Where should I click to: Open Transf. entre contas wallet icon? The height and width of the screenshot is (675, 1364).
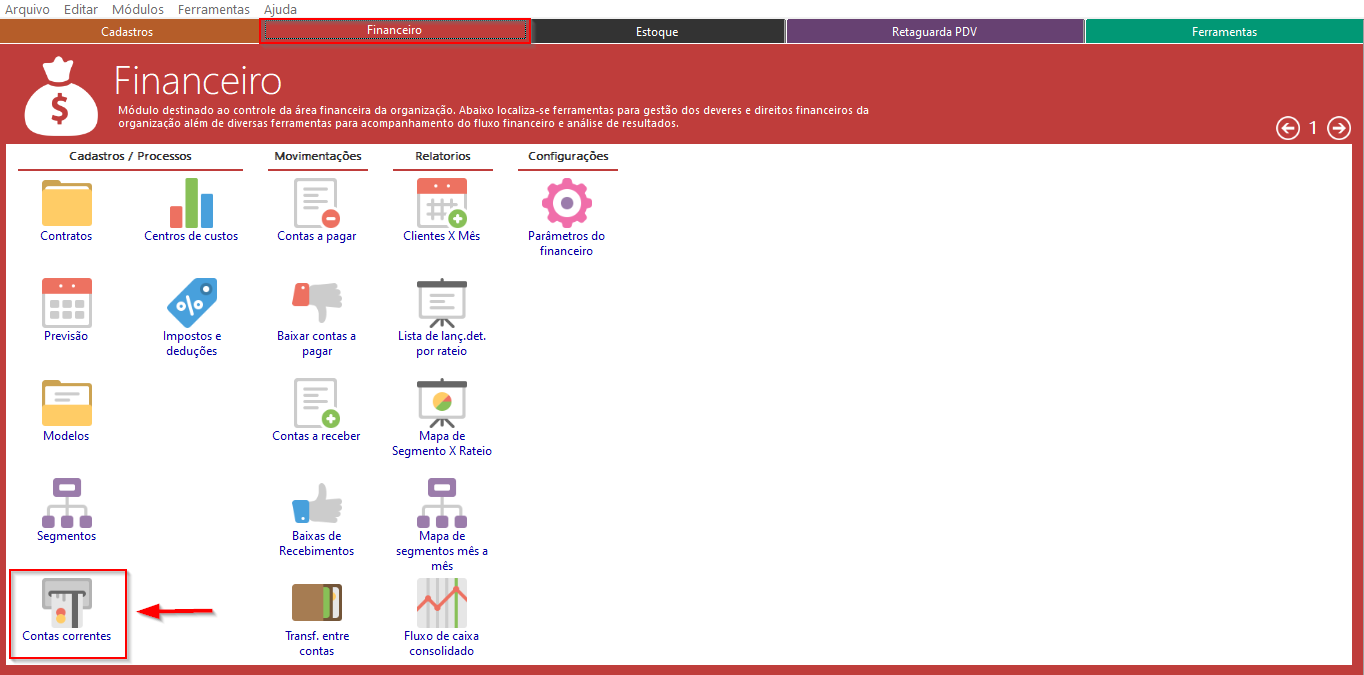point(317,603)
